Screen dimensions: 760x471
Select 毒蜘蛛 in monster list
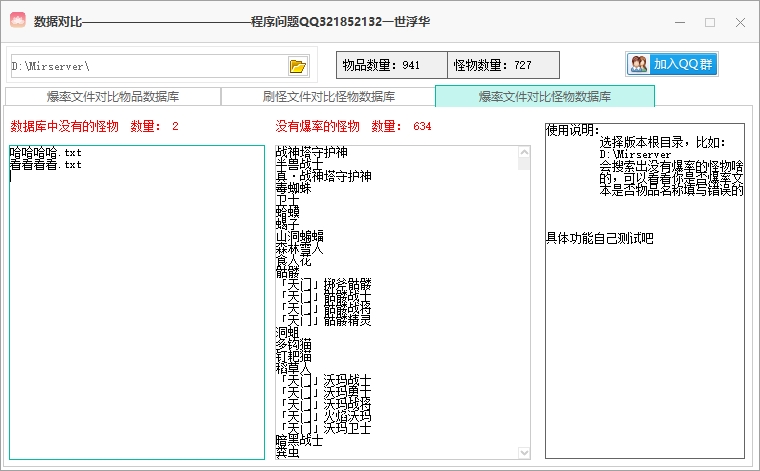[x=294, y=188]
